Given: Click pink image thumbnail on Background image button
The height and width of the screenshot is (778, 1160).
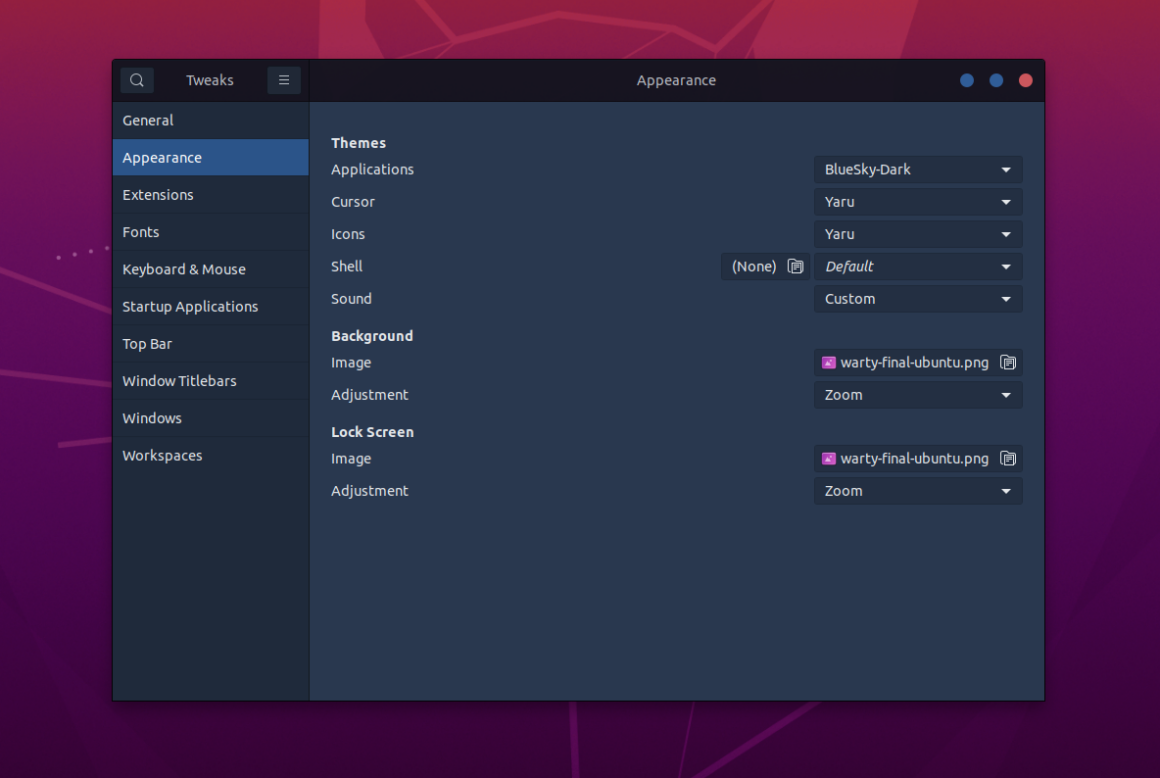Looking at the screenshot, I should point(828,362).
